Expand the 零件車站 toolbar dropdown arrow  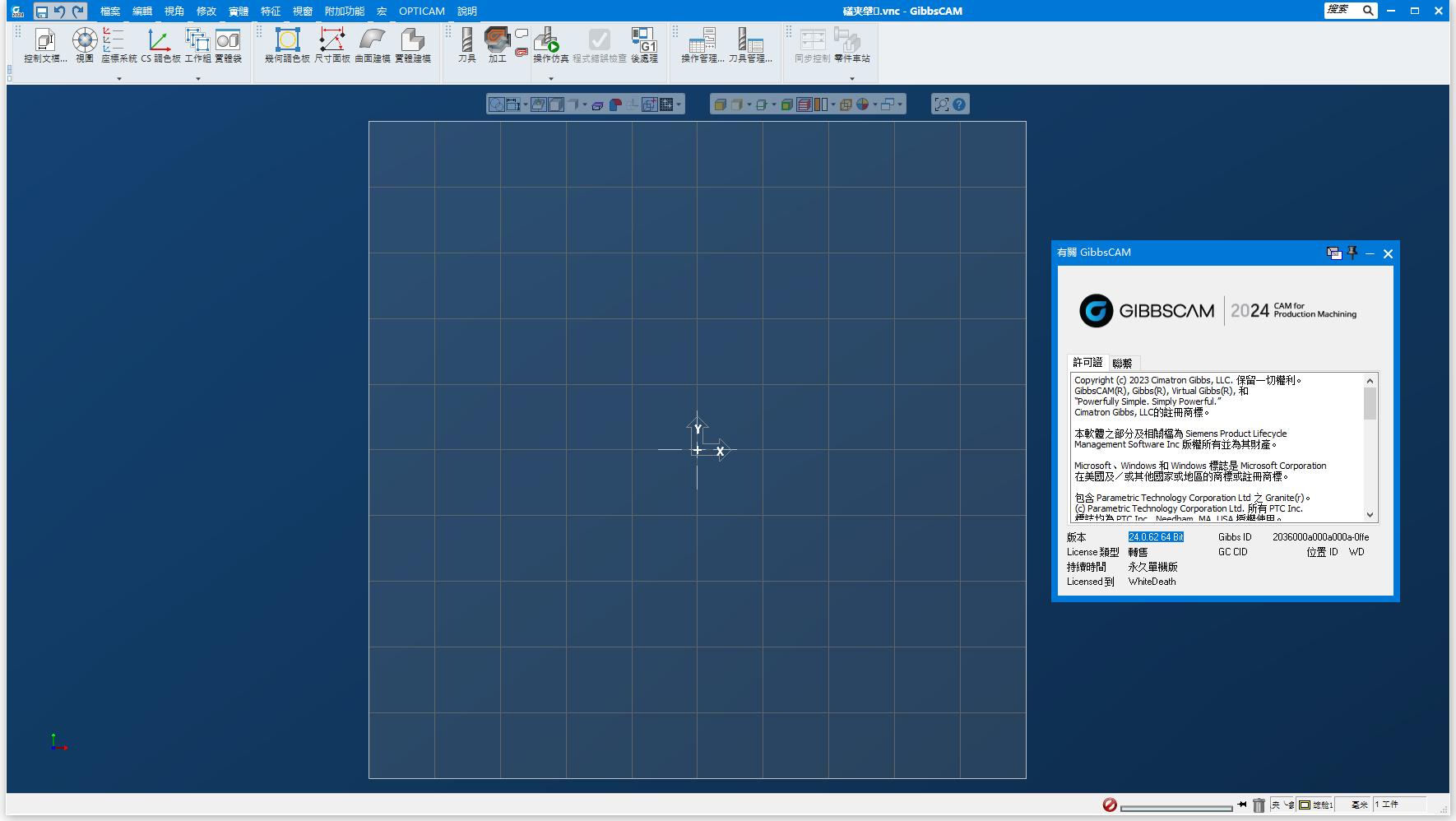point(852,79)
